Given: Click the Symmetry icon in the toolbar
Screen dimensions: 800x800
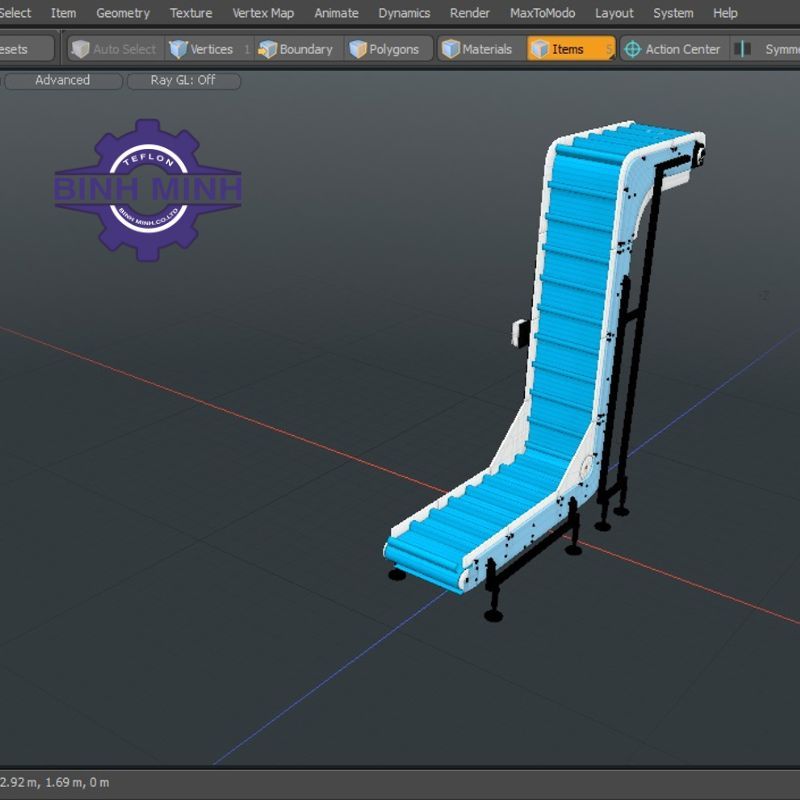Looking at the screenshot, I should tap(744, 49).
